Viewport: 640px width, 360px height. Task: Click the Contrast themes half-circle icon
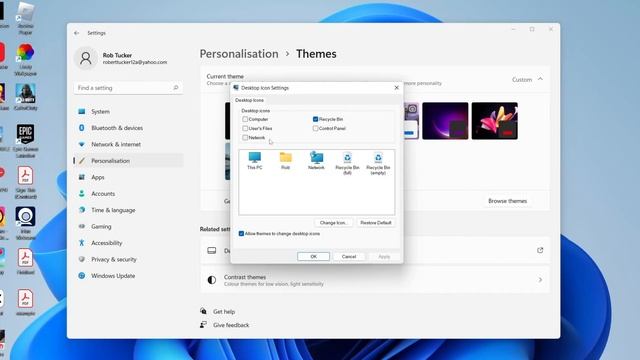(x=211, y=280)
